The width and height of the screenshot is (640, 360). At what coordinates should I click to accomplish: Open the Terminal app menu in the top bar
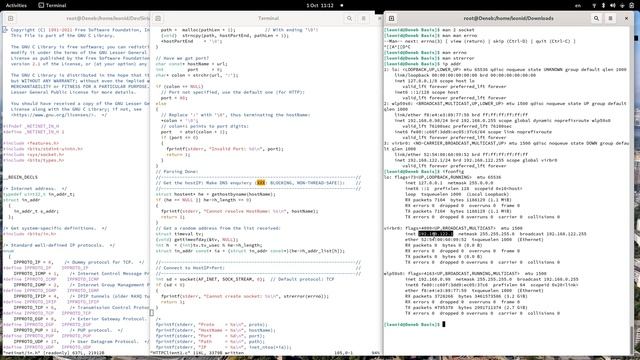tap(52, 5)
